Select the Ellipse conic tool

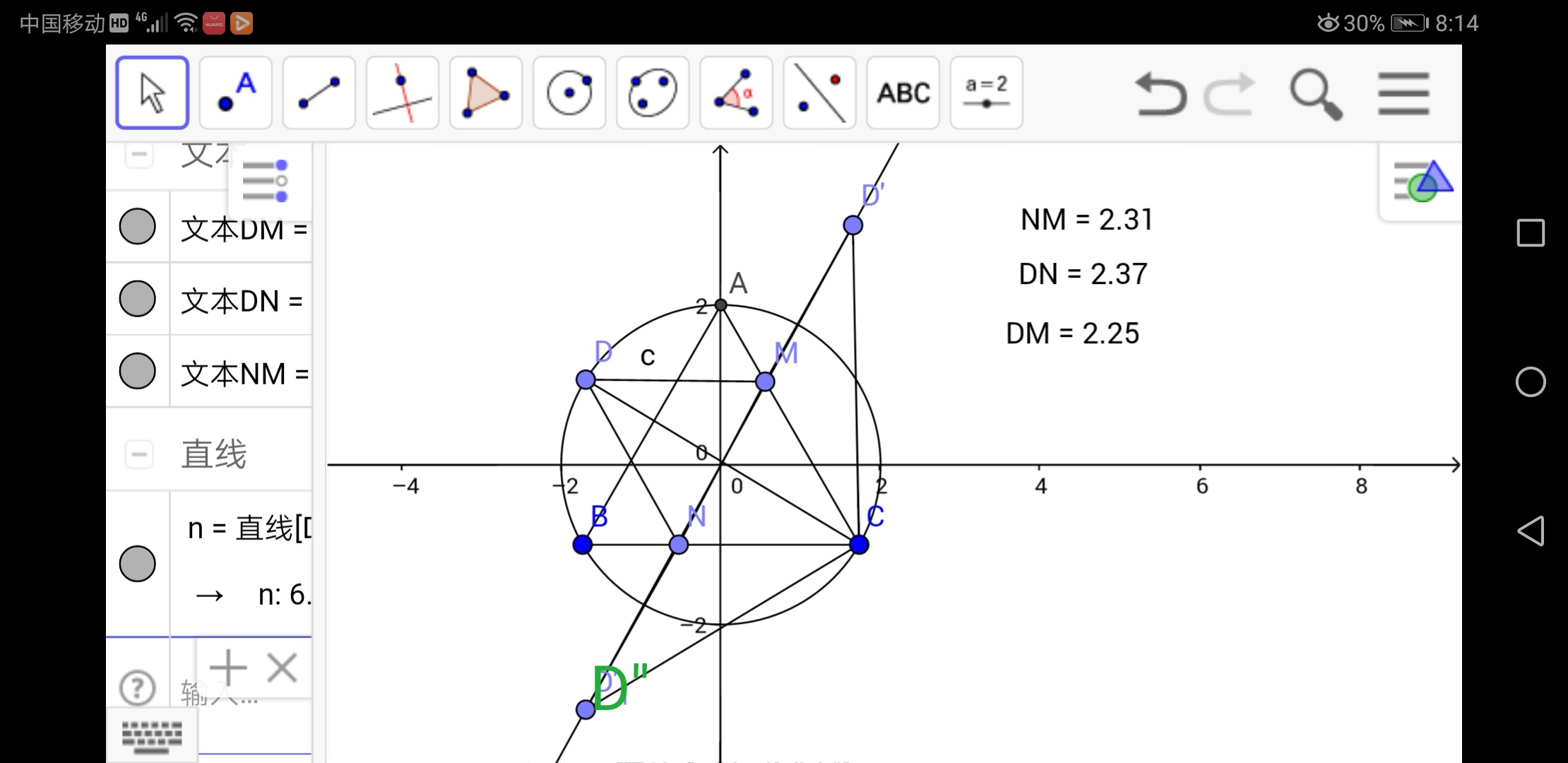tap(653, 93)
